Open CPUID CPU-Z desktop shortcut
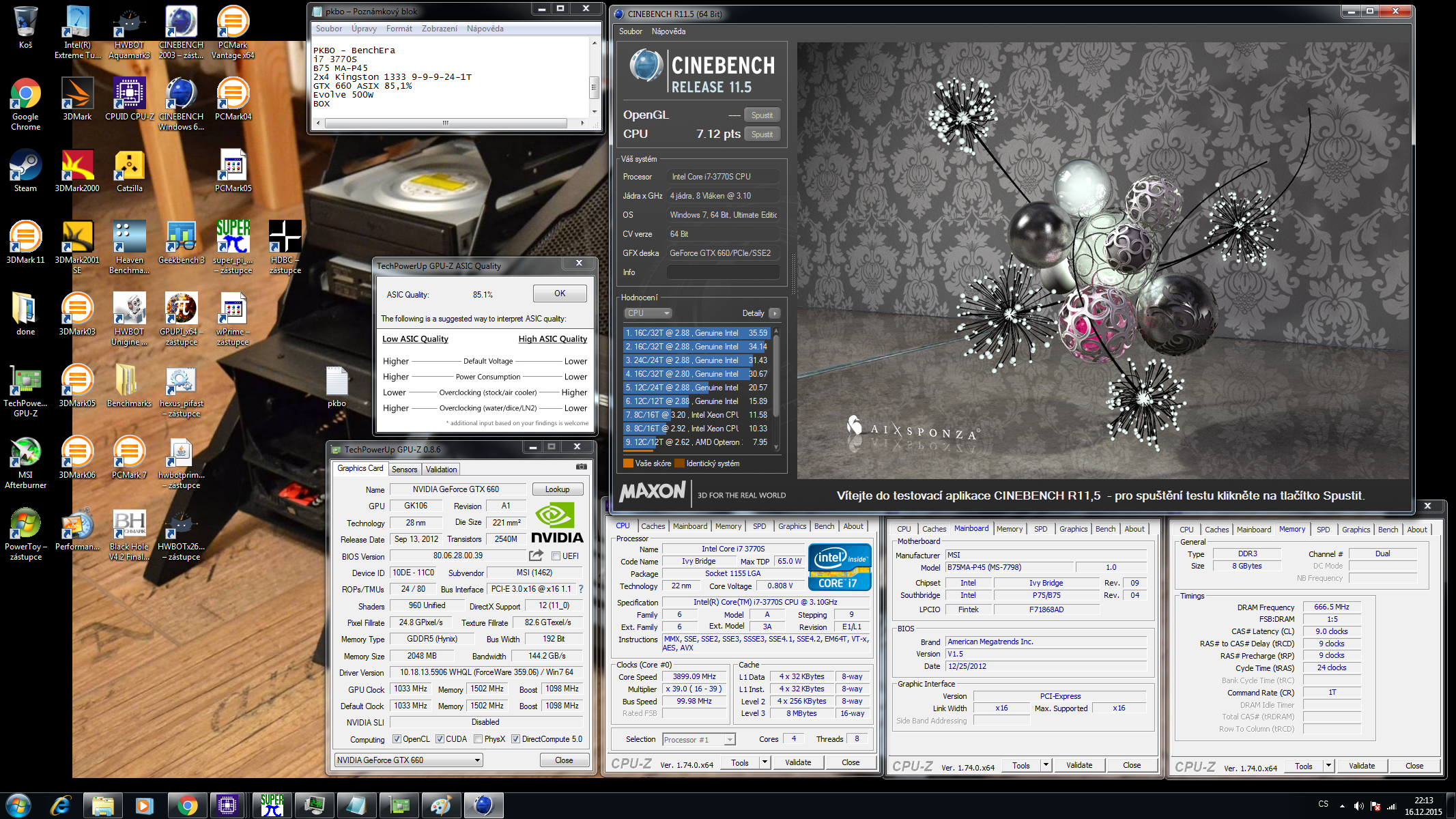 (129, 100)
